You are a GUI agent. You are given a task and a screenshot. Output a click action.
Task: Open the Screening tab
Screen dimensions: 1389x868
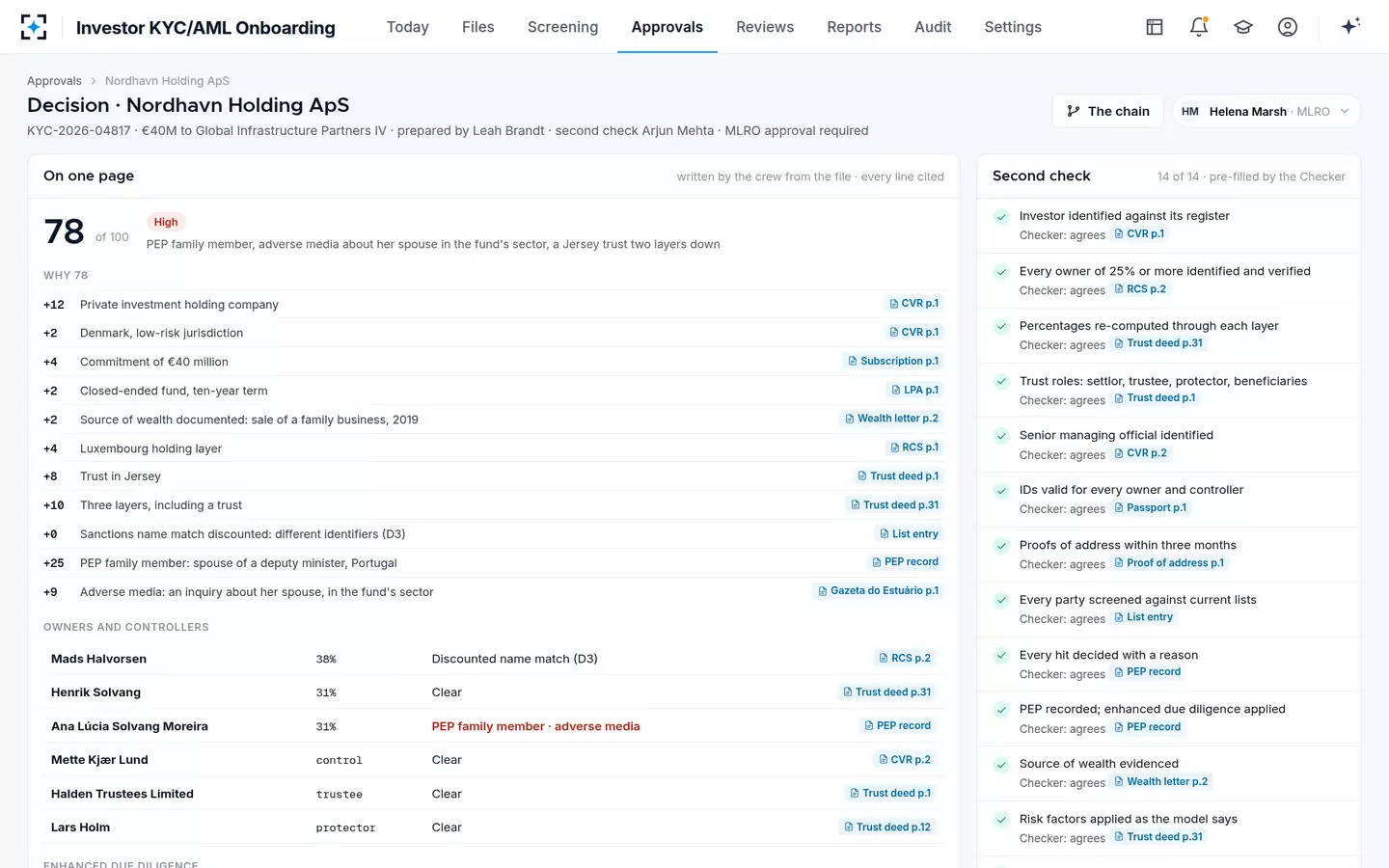click(x=563, y=27)
